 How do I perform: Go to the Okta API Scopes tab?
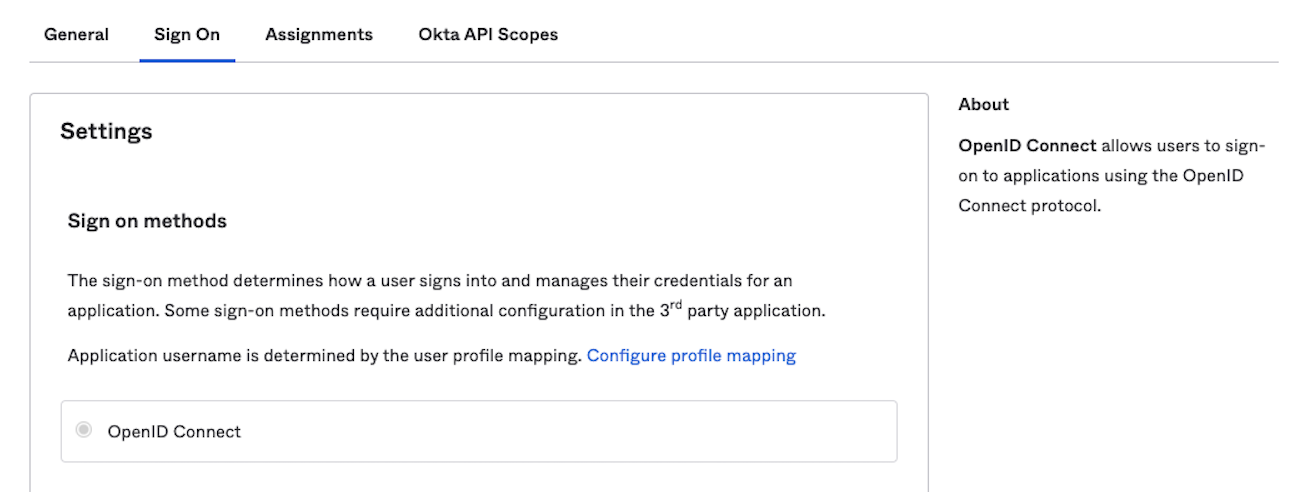[488, 35]
